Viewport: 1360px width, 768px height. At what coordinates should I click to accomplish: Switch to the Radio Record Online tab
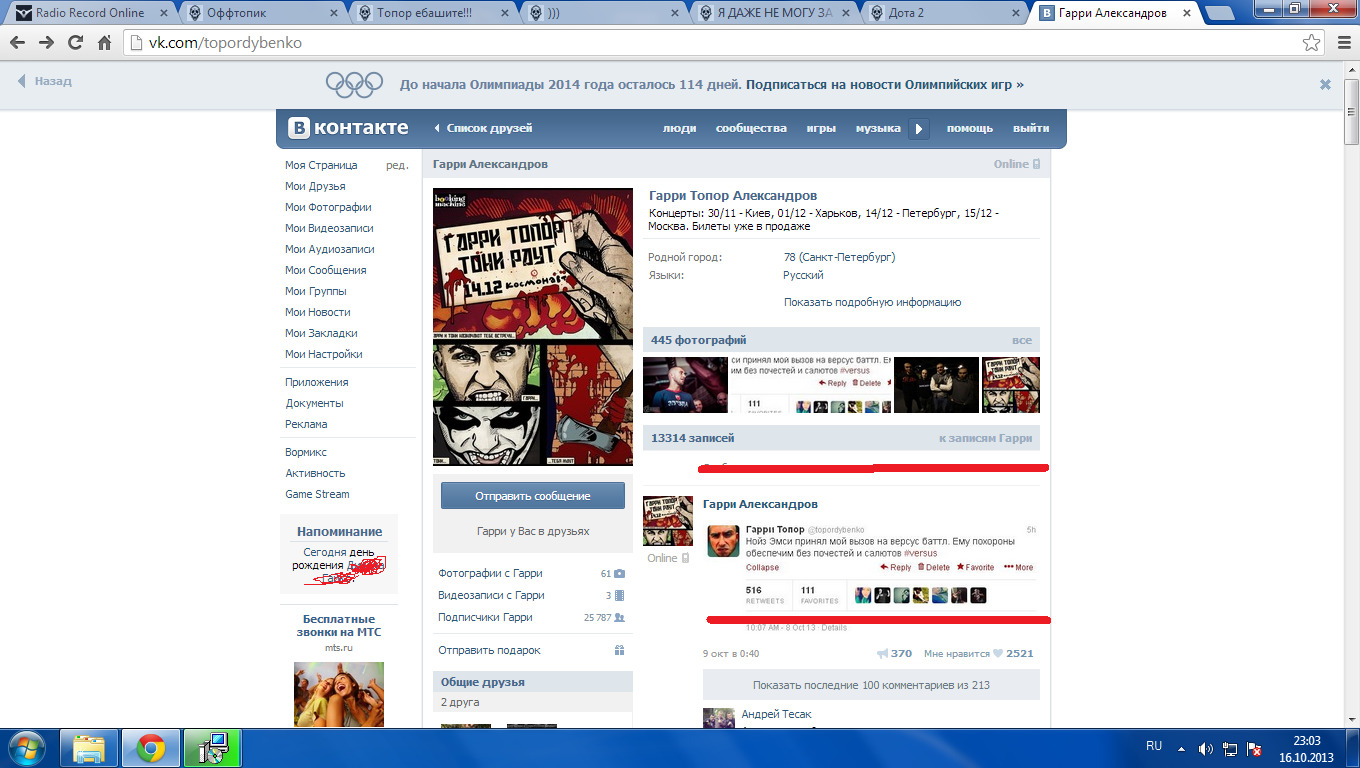(x=88, y=13)
